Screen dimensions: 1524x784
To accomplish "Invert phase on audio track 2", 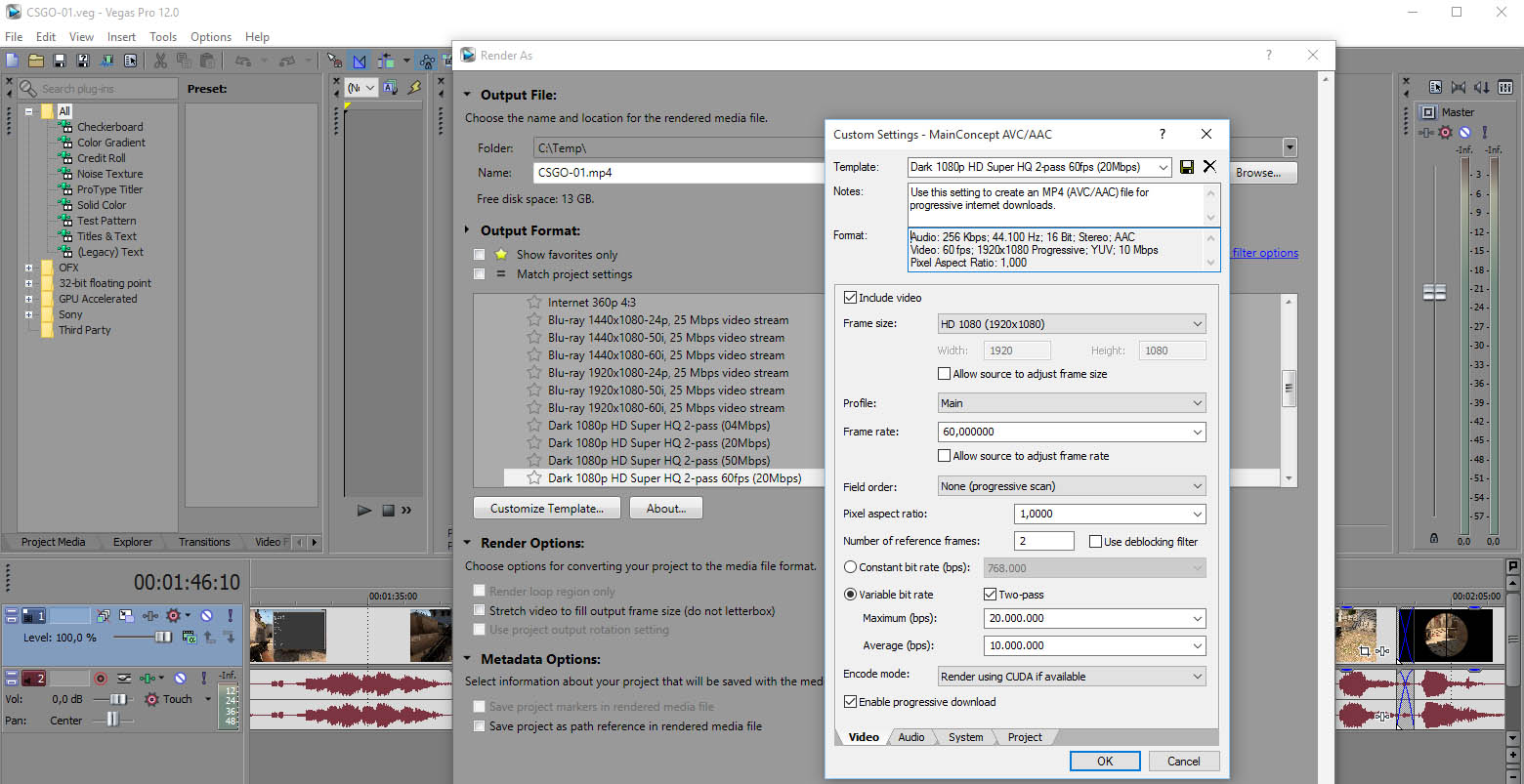I will click(124, 679).
